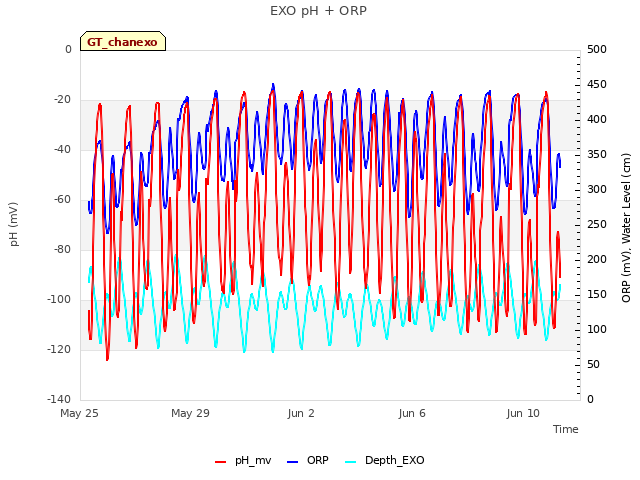This screenshot has height=480, width=640.
Task: Click the -40 left axis value
Action: (x=62, y=149)
